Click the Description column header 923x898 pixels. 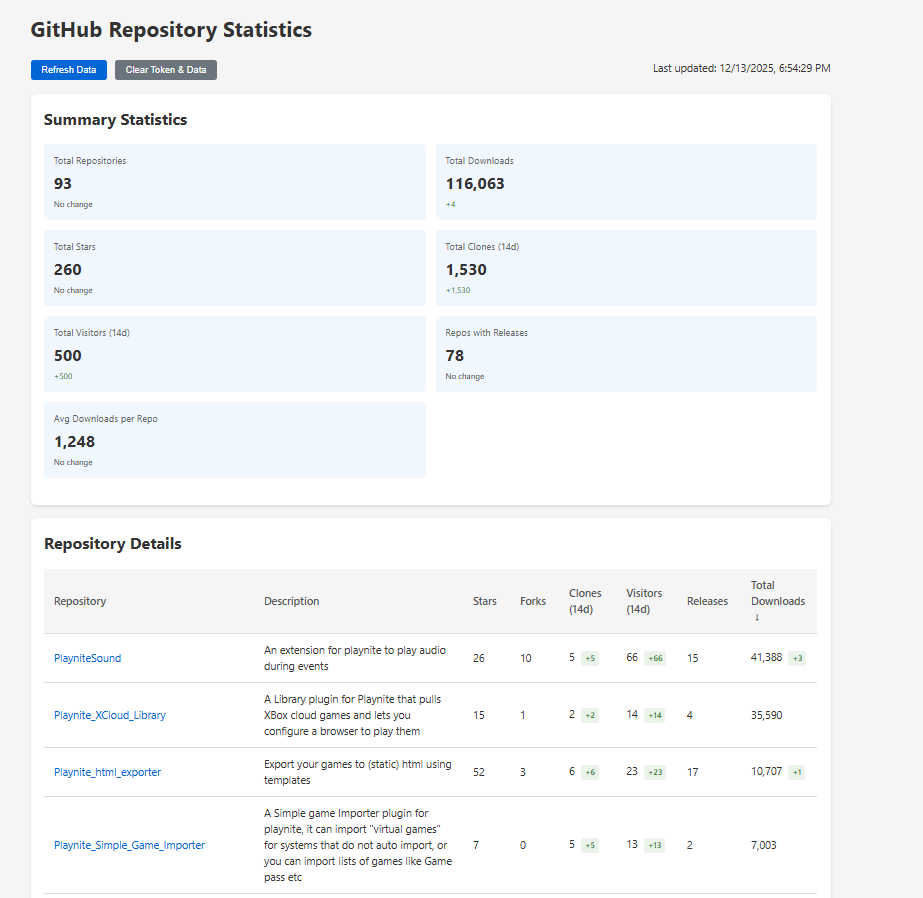point(292,601)
